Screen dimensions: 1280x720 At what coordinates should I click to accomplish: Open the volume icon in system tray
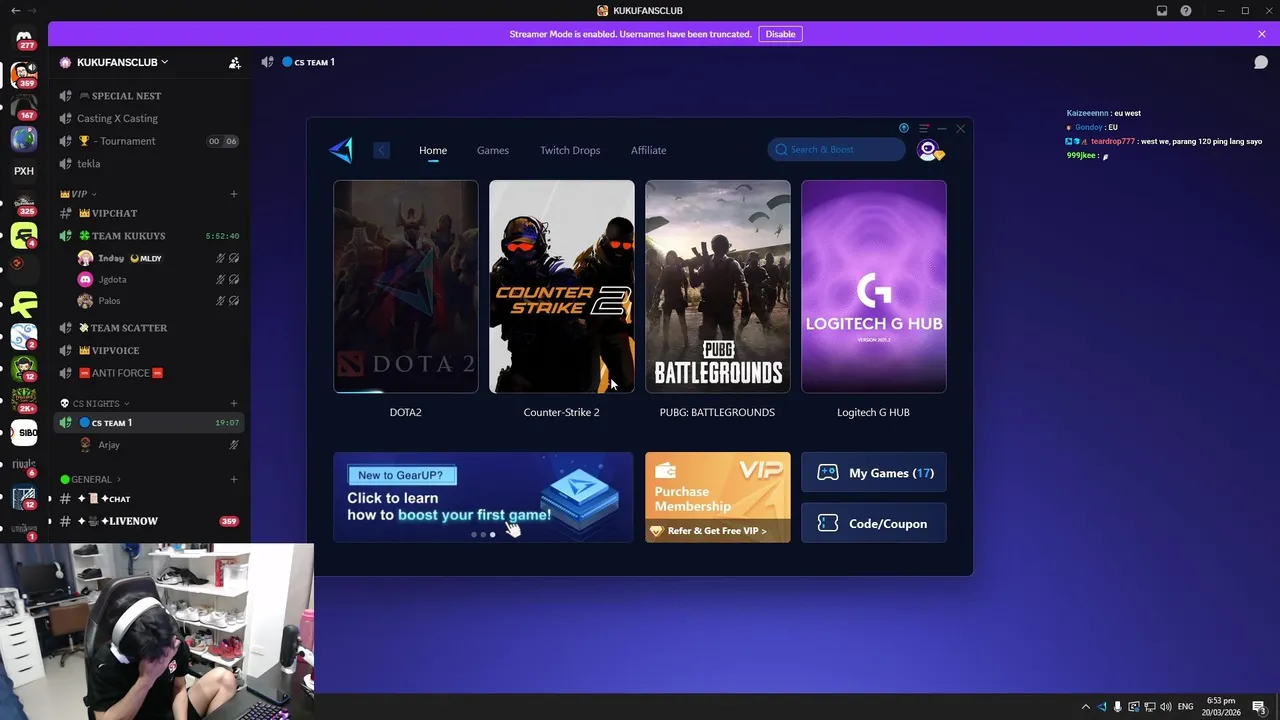click(1166, 707)
